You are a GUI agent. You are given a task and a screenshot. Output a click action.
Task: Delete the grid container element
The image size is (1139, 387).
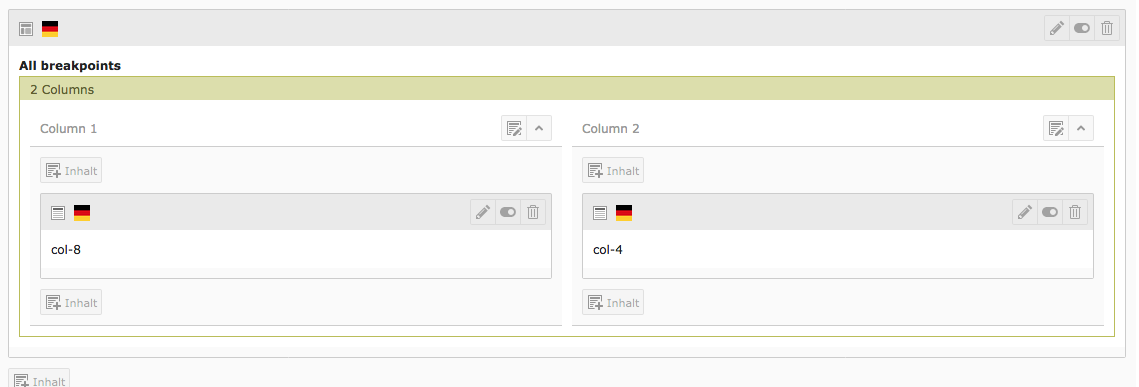click(x=1106, y=28)
